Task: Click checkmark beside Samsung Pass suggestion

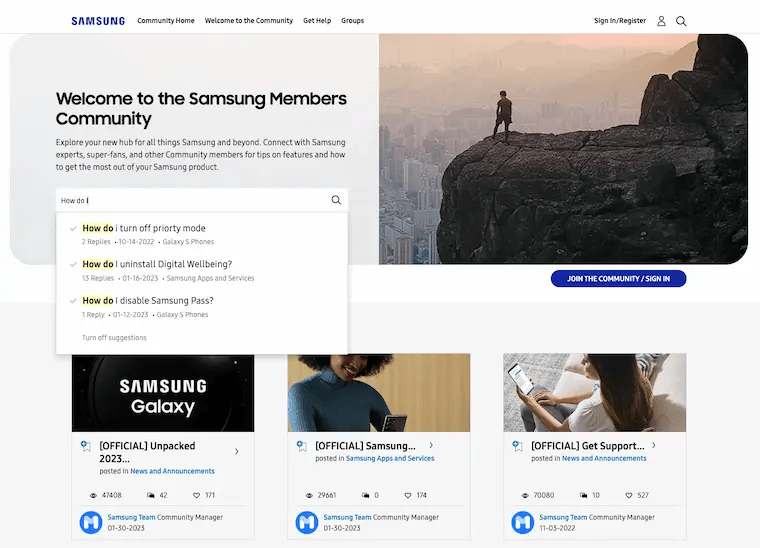Action: tap(73, 300)
